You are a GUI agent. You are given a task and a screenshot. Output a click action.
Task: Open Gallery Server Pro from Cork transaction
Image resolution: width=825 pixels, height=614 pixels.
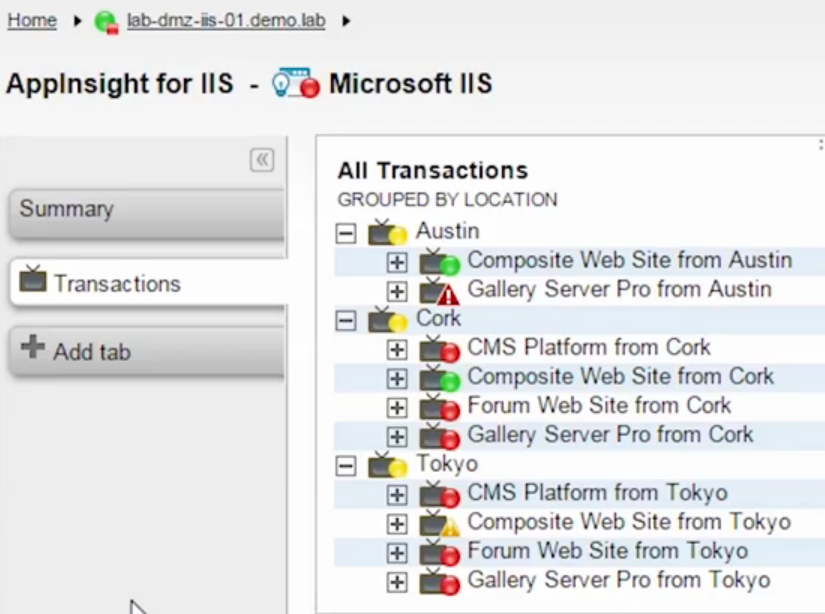pyautogui.click(x=611, y=435)
